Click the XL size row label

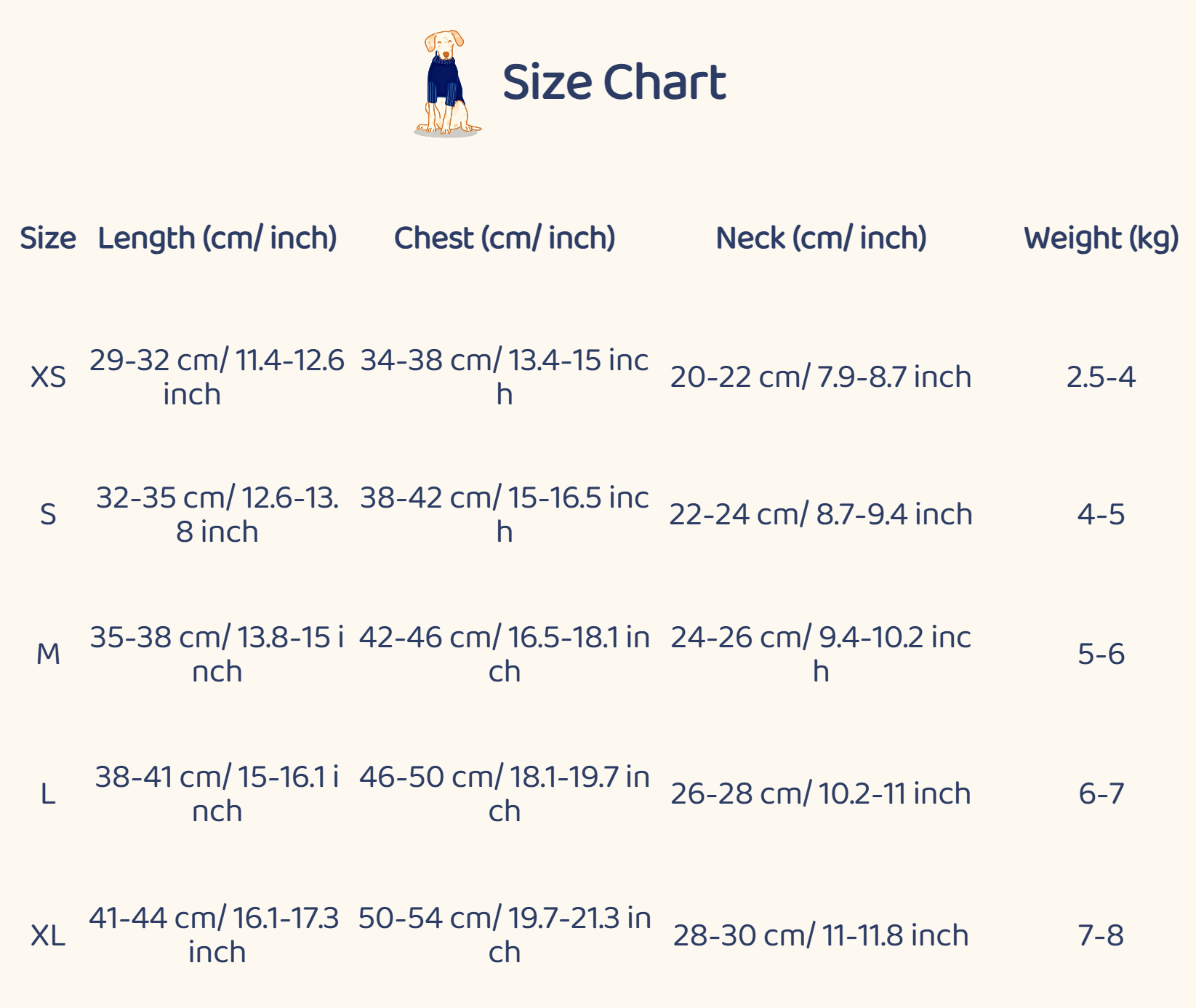pyautogui.click(x=48, y=935)
